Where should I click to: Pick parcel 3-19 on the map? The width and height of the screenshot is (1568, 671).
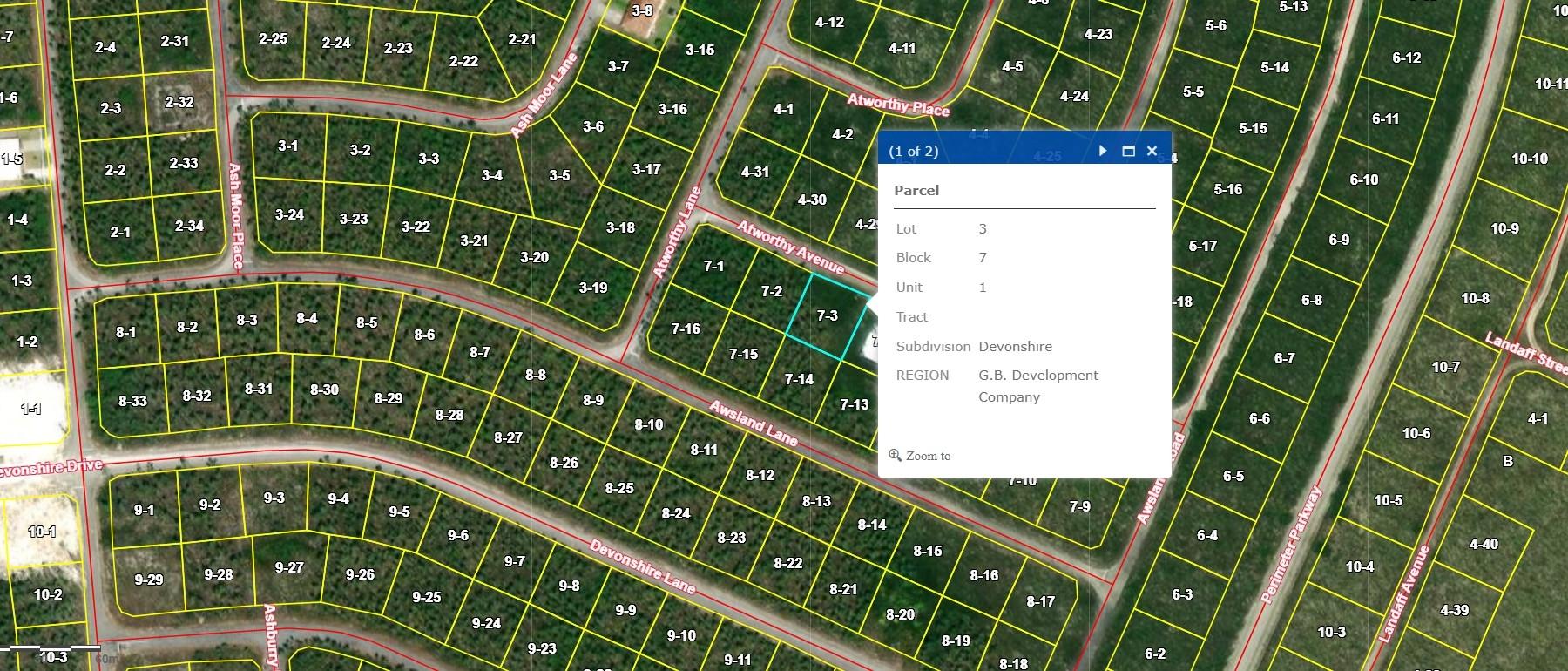point(593,288)
